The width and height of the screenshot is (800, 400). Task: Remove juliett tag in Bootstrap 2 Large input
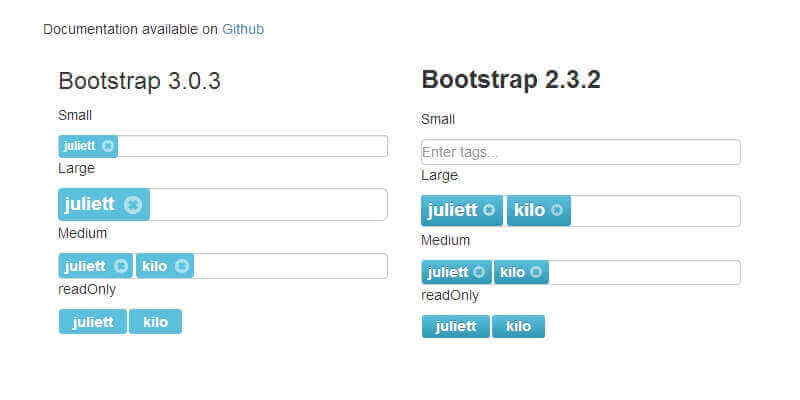489,210
